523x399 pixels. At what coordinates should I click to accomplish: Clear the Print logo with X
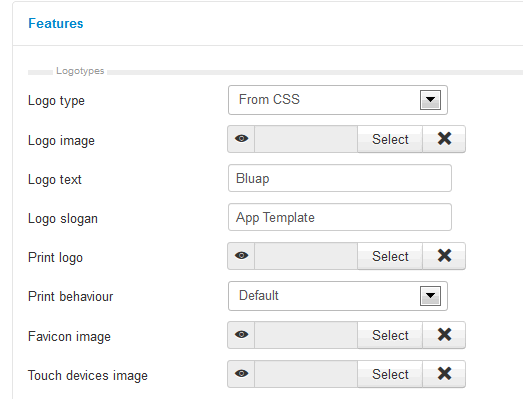[x=444, y=256]
